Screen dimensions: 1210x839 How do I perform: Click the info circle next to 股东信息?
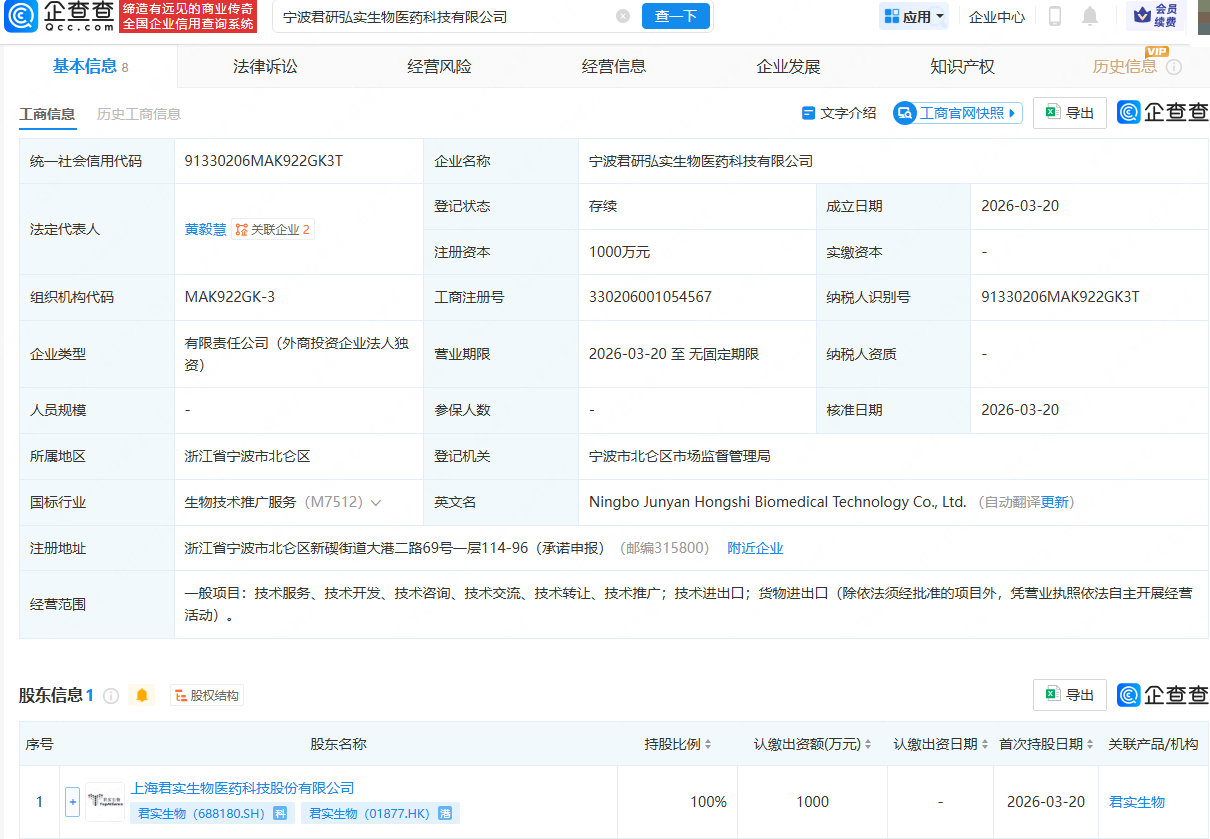(x=110, y=694)
